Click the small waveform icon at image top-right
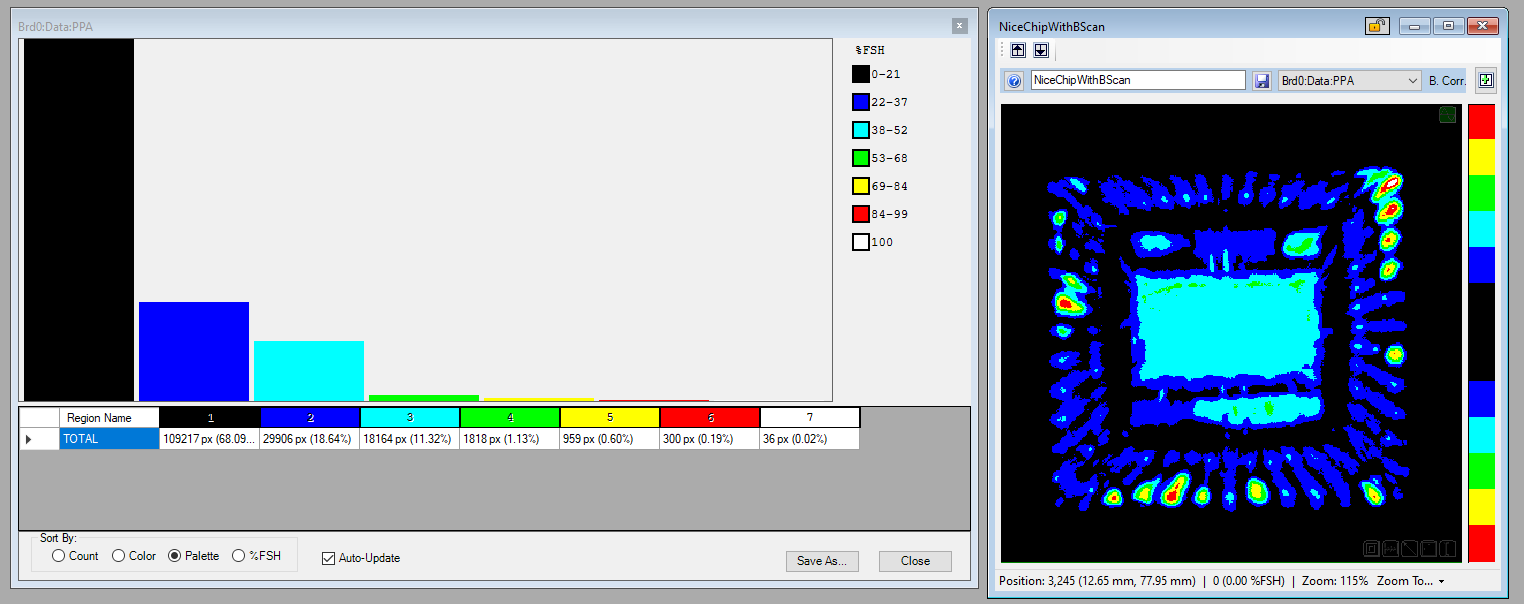 [x=1447, y=115]
